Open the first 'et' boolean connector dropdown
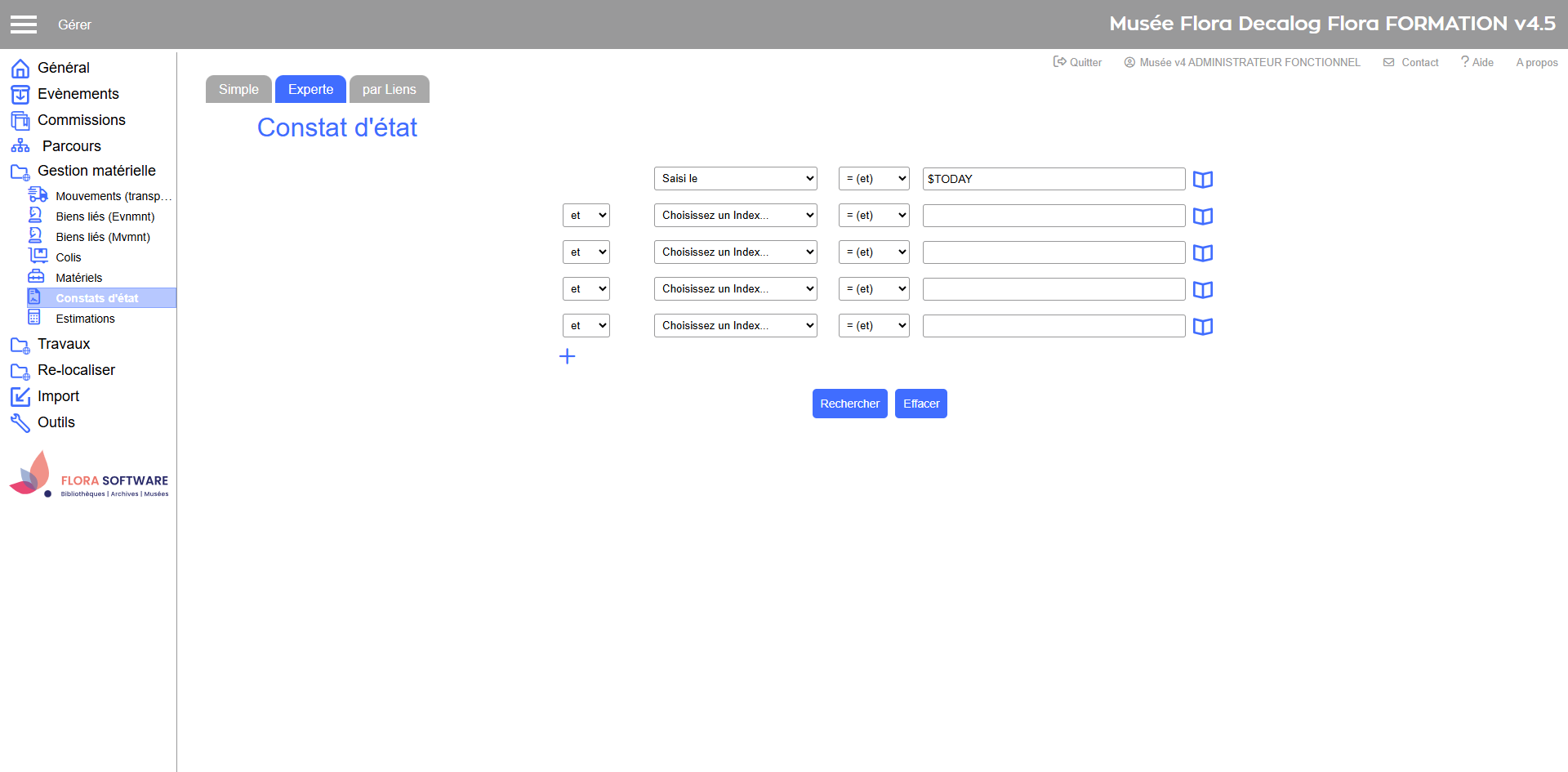 [x=586, y=216]
